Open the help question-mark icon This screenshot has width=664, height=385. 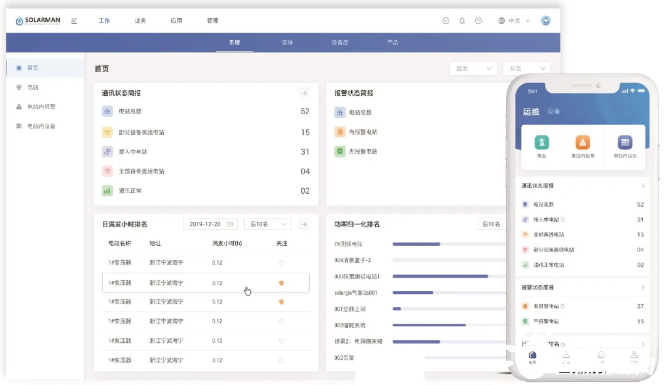[x=478, y=20]
